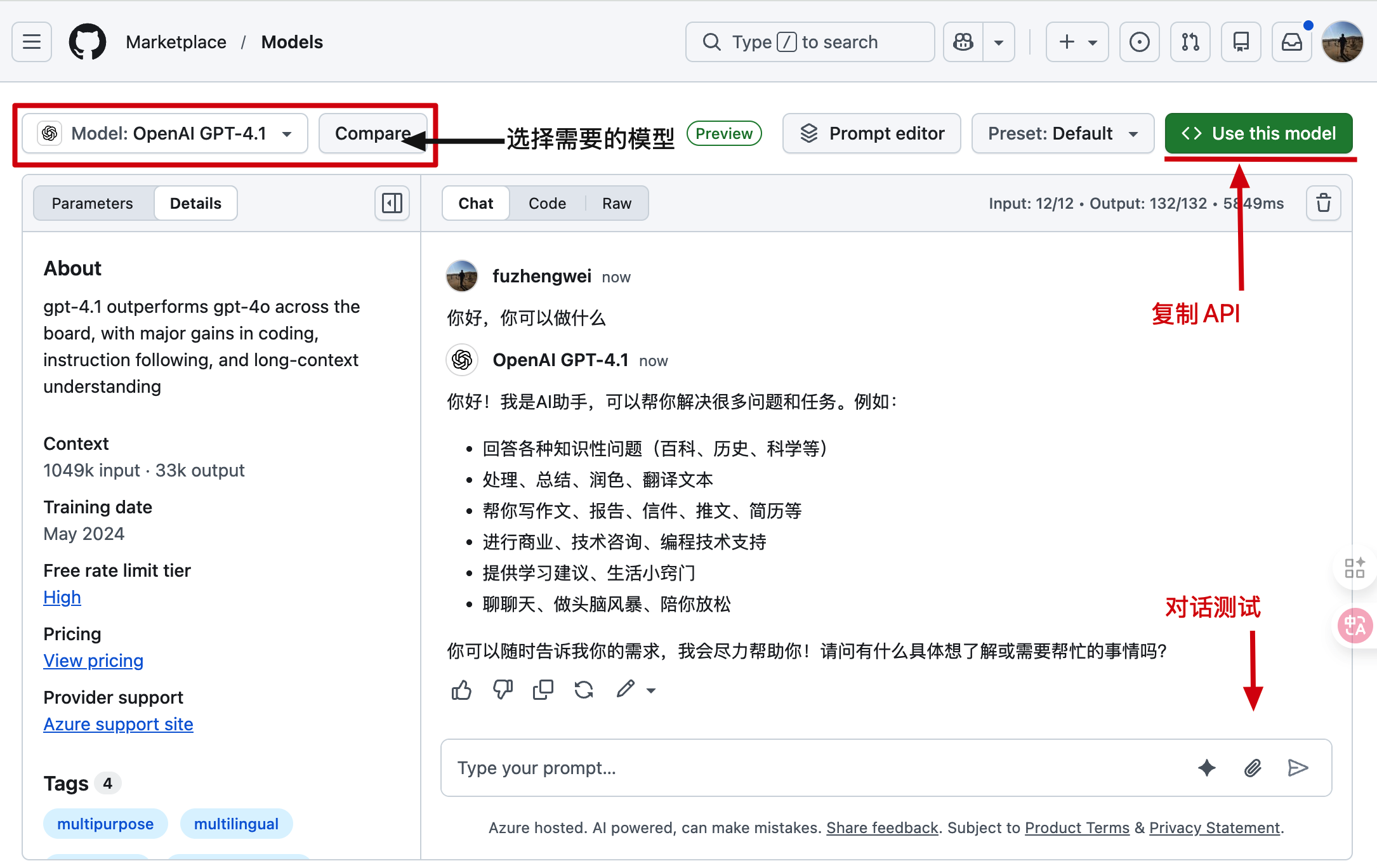Click the trash icon to clear chat
This screenshot has width=1377, height=868.
(x=1323, y=204)
